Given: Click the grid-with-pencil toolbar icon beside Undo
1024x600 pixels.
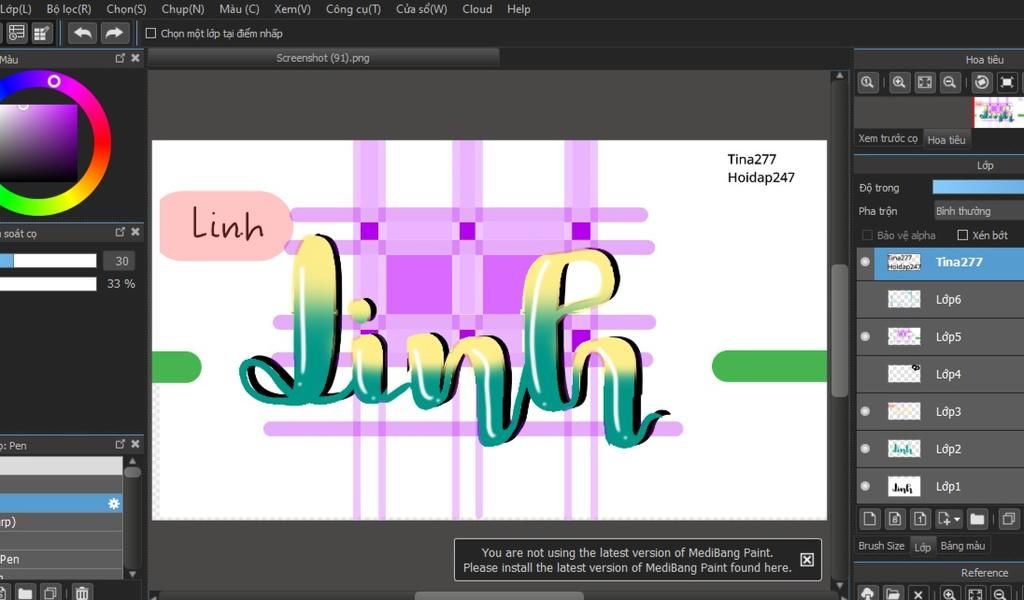Looking at the screenshot, I should (x=42, y=33).
